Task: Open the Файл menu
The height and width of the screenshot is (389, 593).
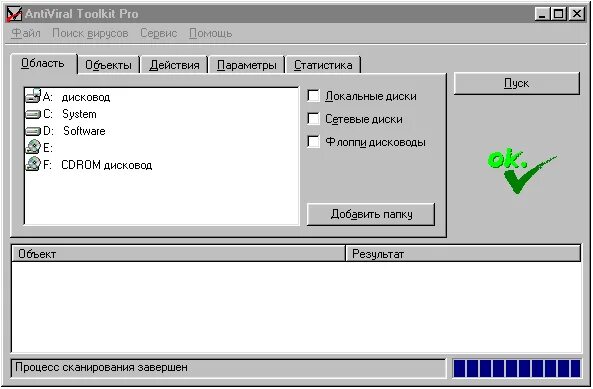Action: point(26,33)
